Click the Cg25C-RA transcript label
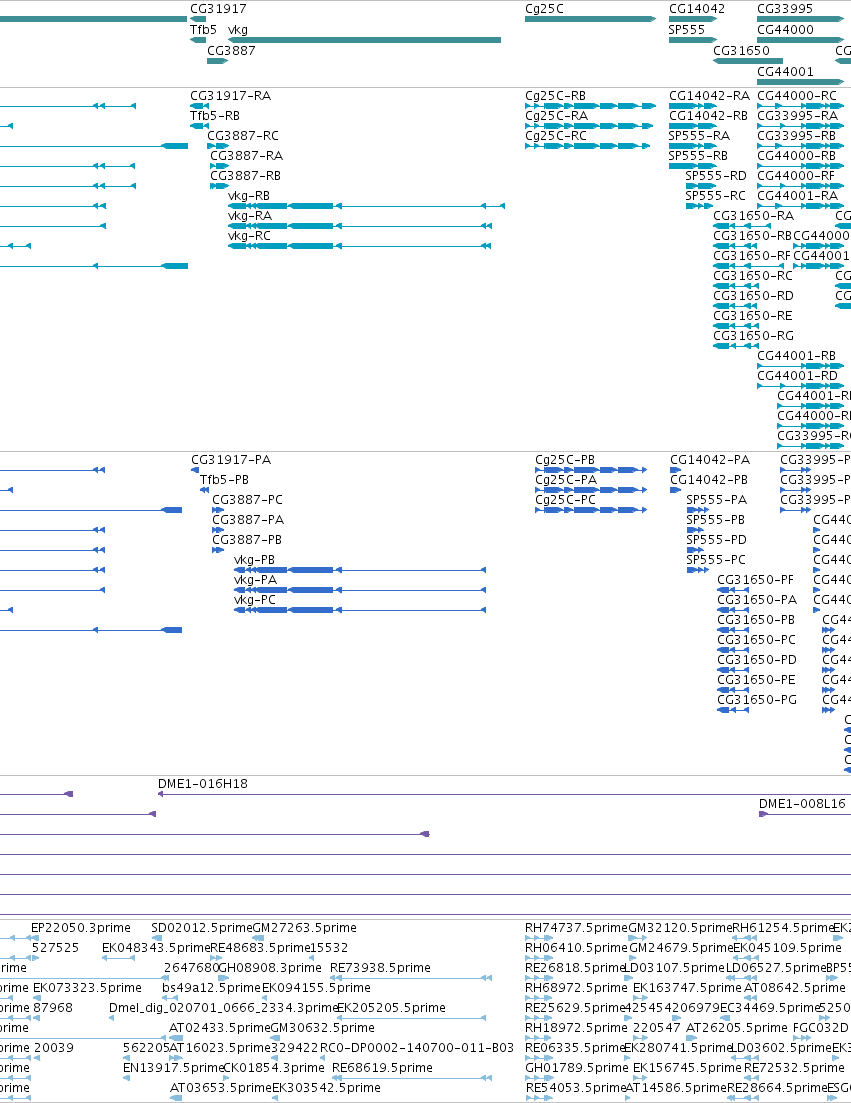This screenshot has width=851, height=1103. click(556, 115)
